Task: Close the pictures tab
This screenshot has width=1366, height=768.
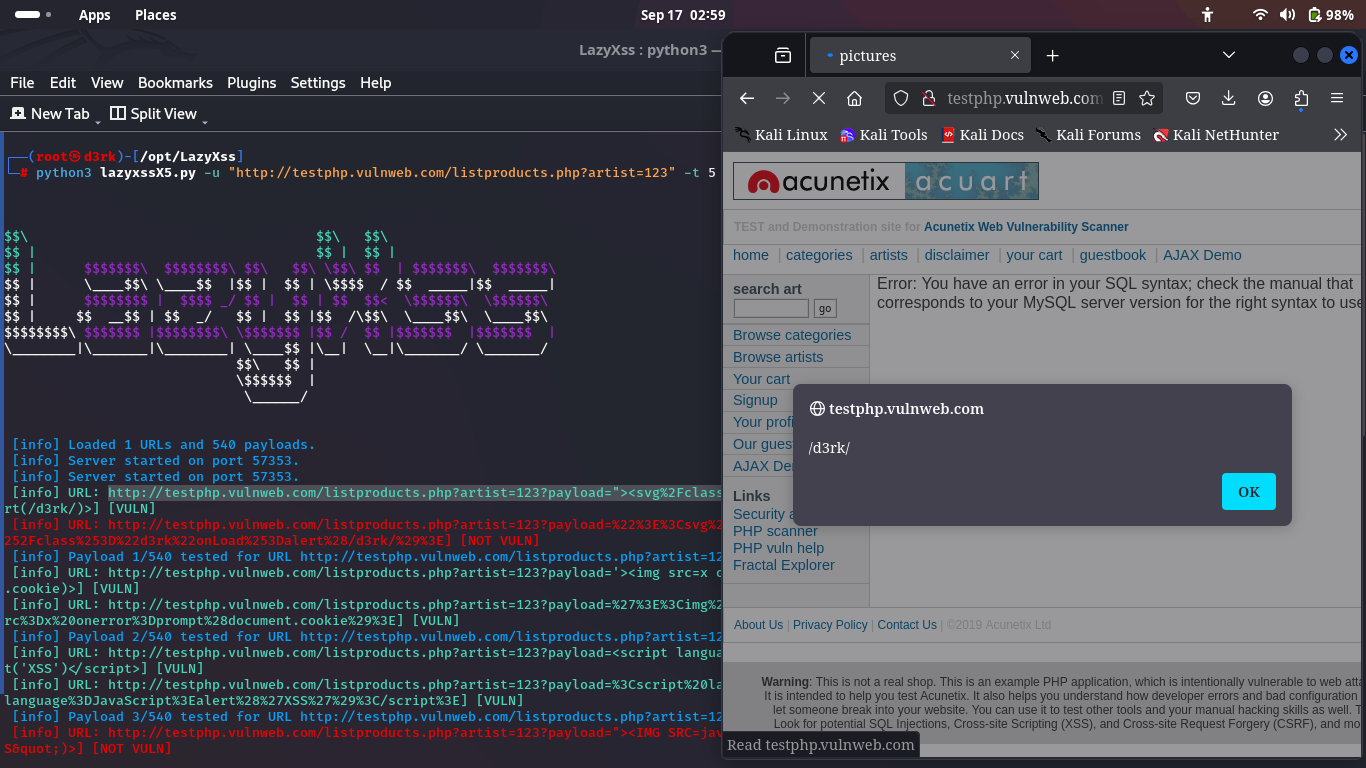Action: point(1015,56)
